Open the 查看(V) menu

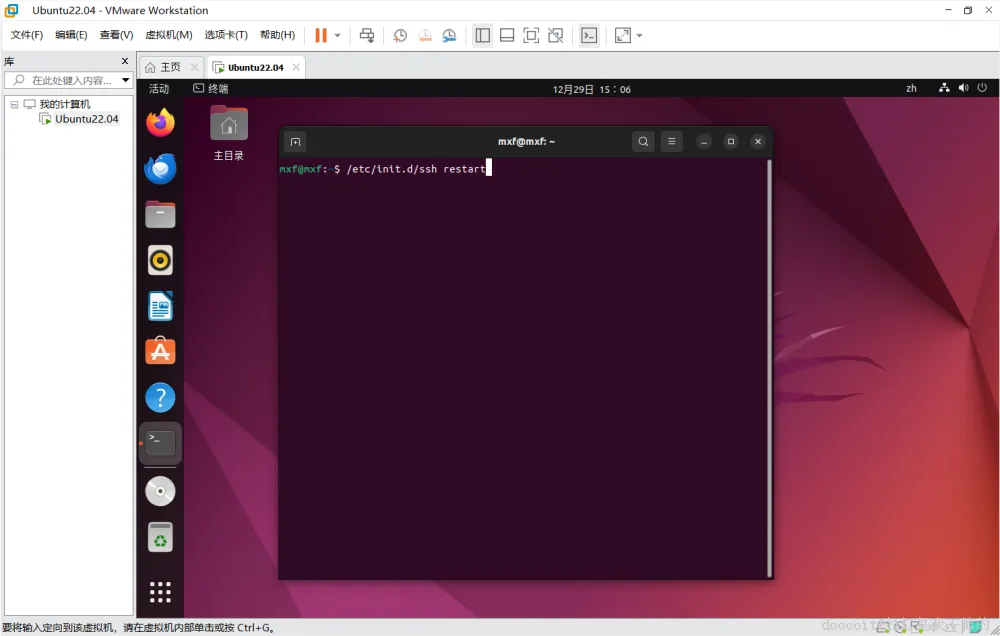pyautogui.click(x=116, y=35)
